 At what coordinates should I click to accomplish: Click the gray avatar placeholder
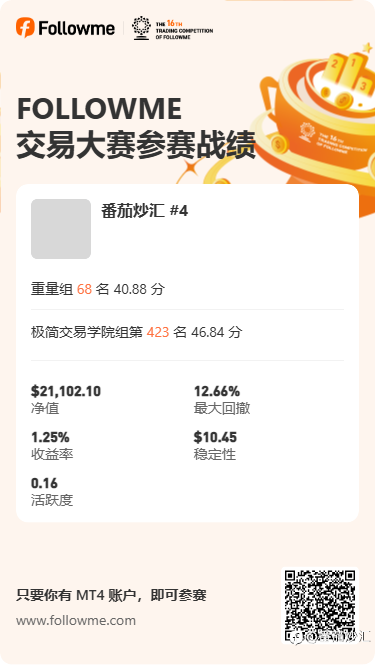click(x=61, y=229)
